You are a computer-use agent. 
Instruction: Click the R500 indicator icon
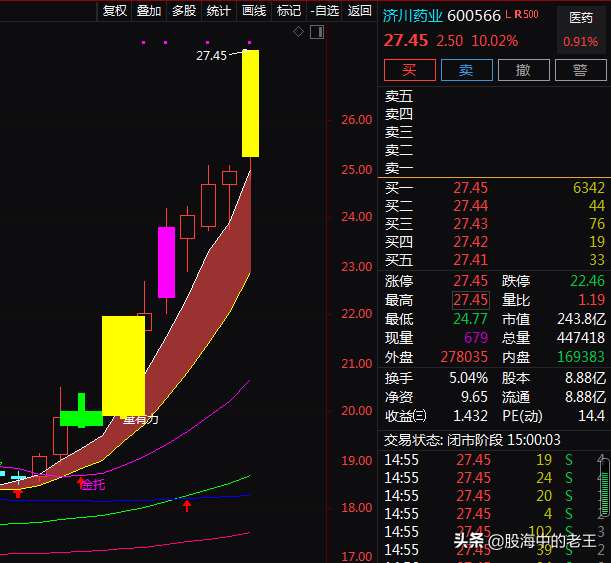(x=526, y=14)
